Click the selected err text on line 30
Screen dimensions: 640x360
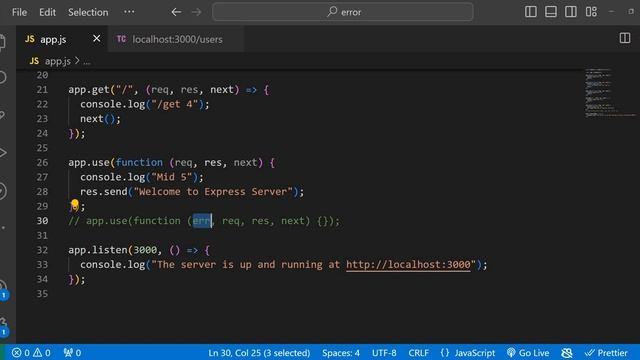(202, 221)
